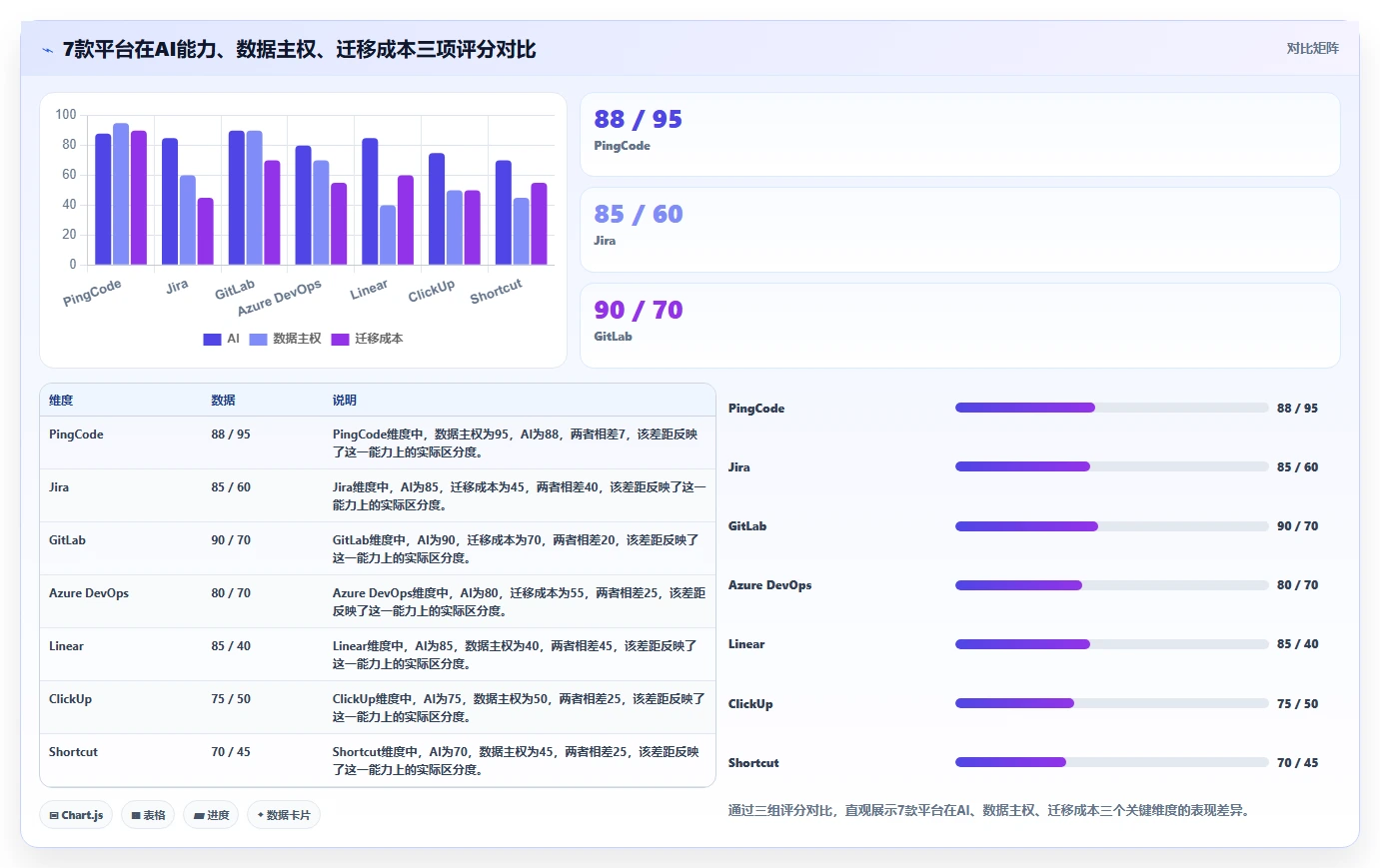Click the Azure DevOps axis label under chart
1380x868 pixels.
click(x=280, y=297)
